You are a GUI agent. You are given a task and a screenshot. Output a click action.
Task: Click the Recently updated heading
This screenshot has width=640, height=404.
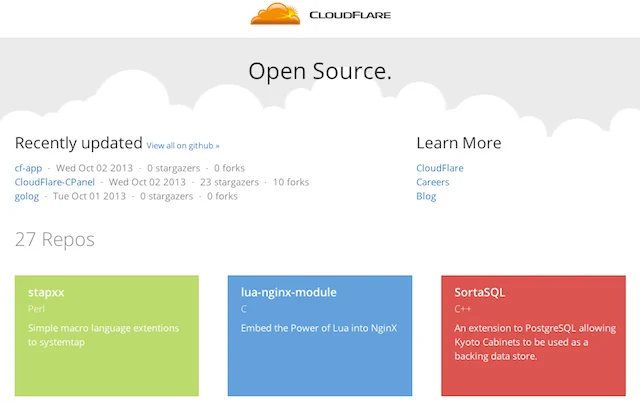(x=78, y=143)
